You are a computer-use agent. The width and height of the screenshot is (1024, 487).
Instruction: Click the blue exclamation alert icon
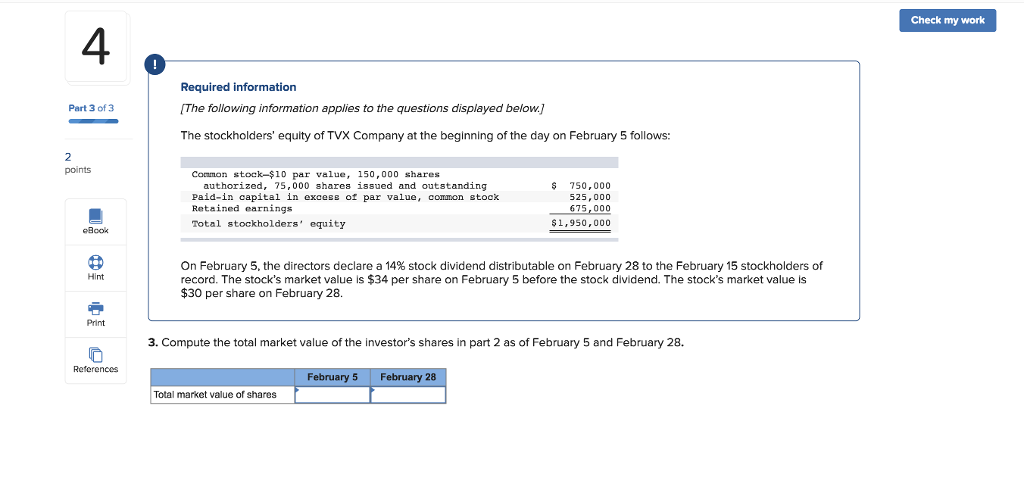click(x=155, y=65)
